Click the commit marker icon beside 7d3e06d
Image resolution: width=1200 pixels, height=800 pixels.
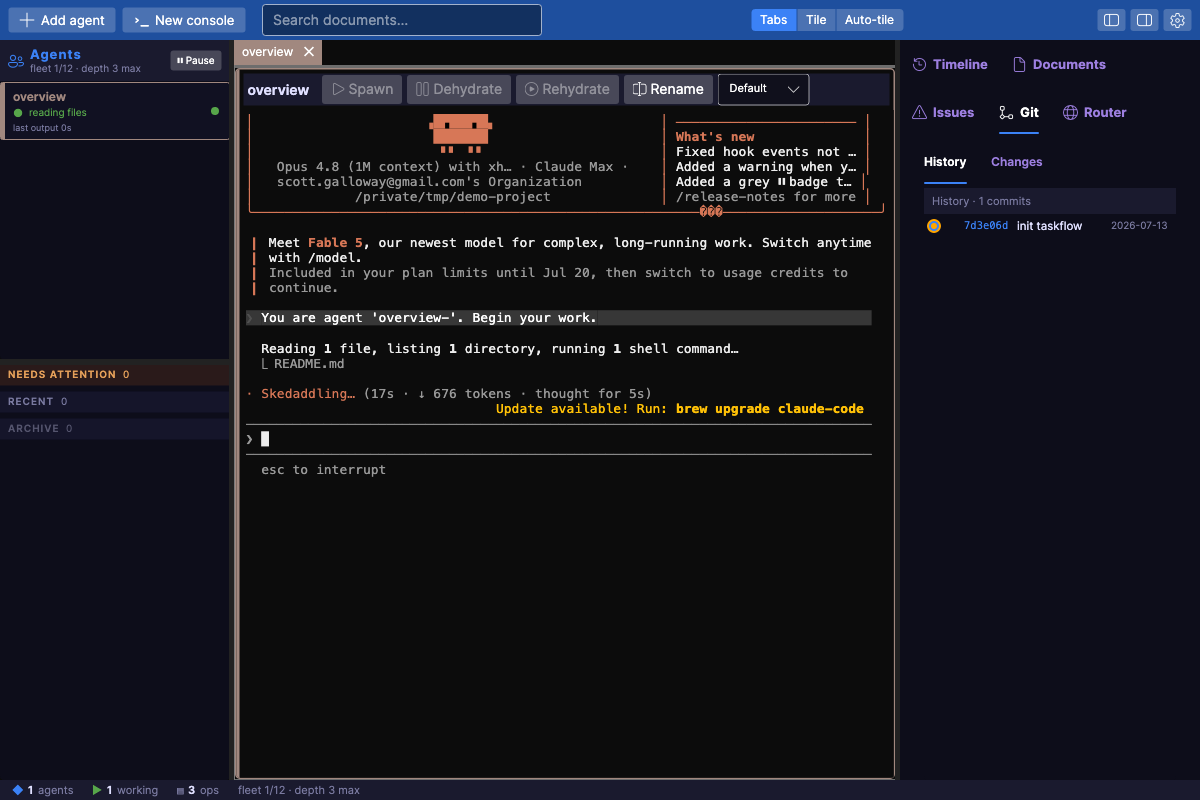(x=934, y=226)
